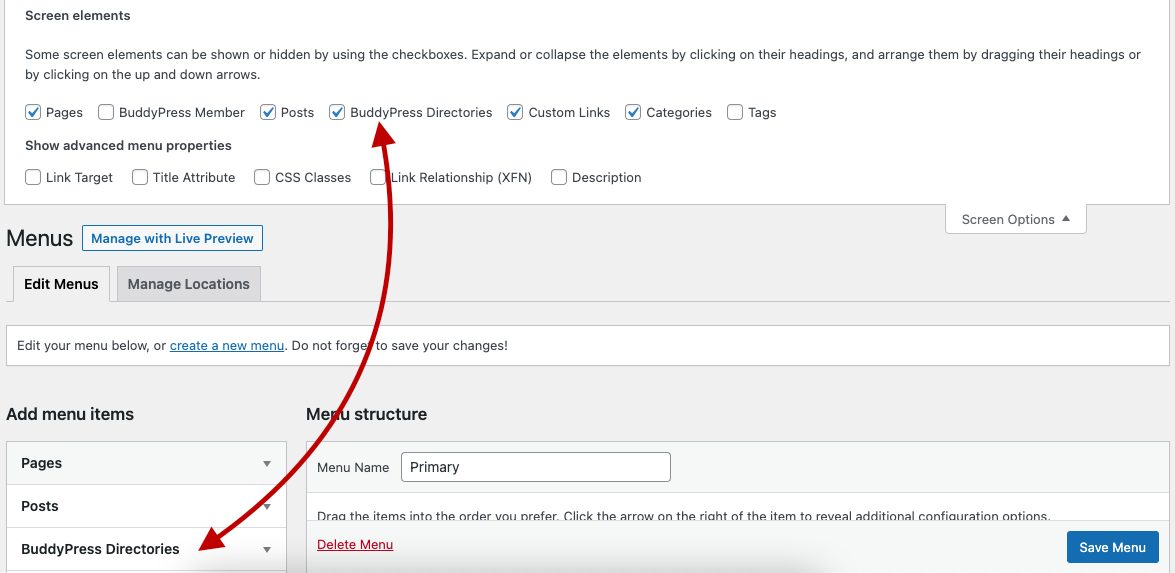Uncheck the Custom Links checkbox
Image resolution: width=1175 pixels, height=573 pixels.
[515, 112]
